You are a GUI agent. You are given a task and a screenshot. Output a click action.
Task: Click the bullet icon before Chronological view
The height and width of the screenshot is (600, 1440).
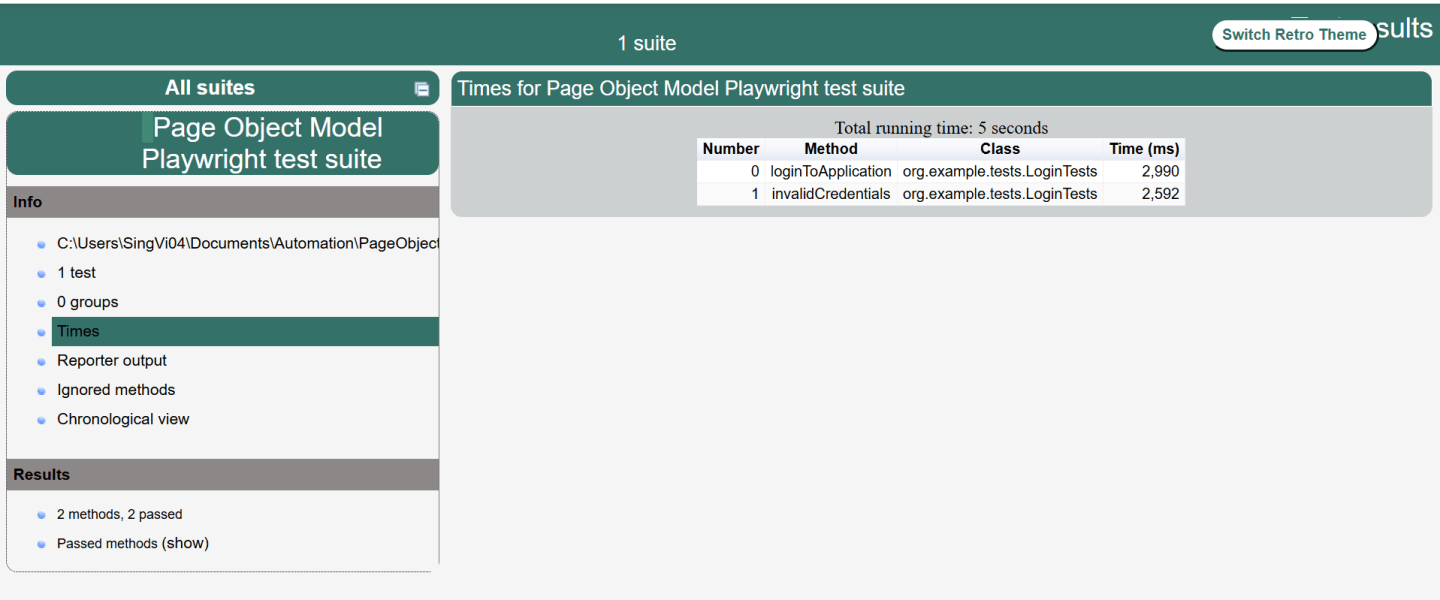(x=41, y=419)
